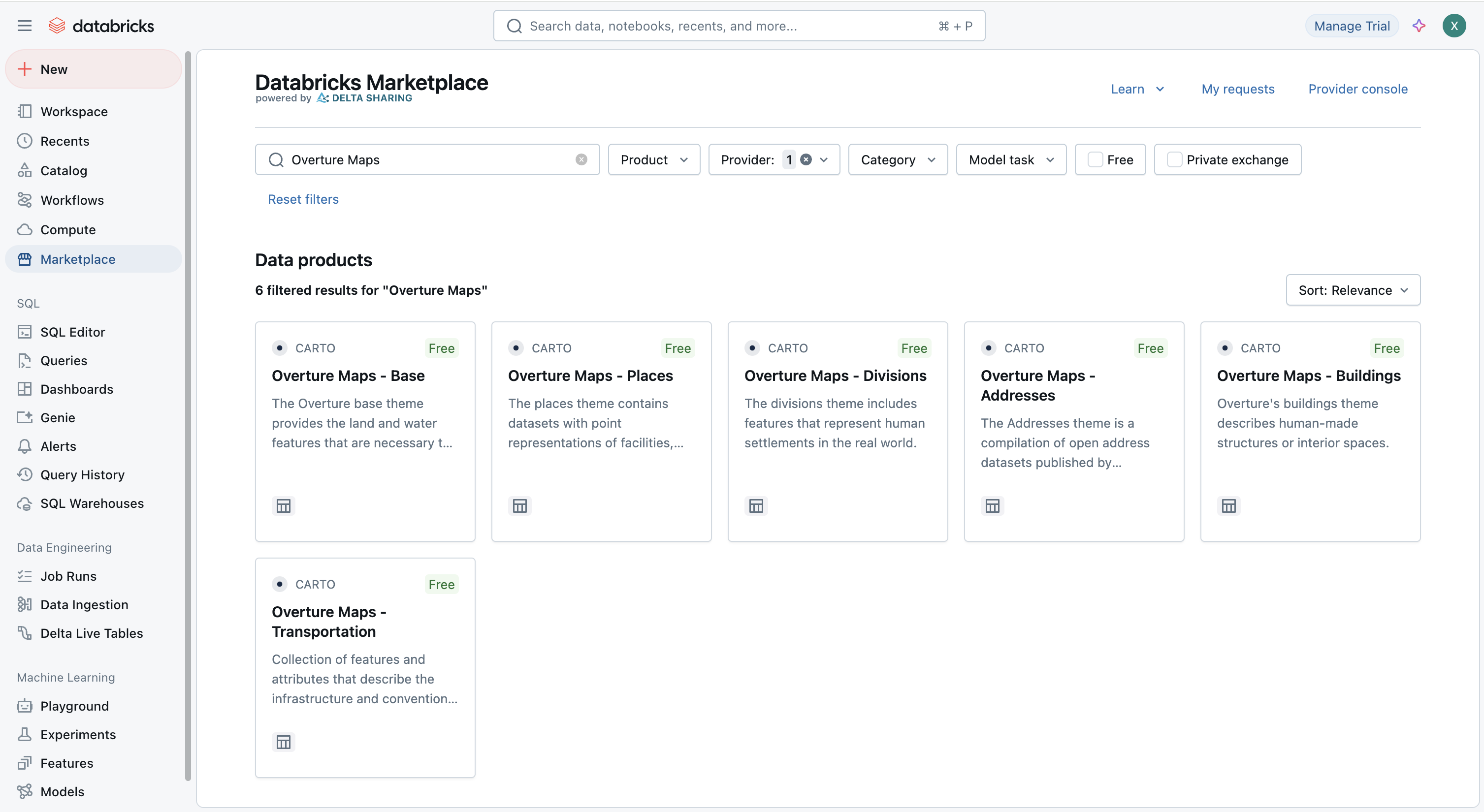Expand the Product filter dropdown
This screenshot has width=1484, height=812.
[654, 159]
